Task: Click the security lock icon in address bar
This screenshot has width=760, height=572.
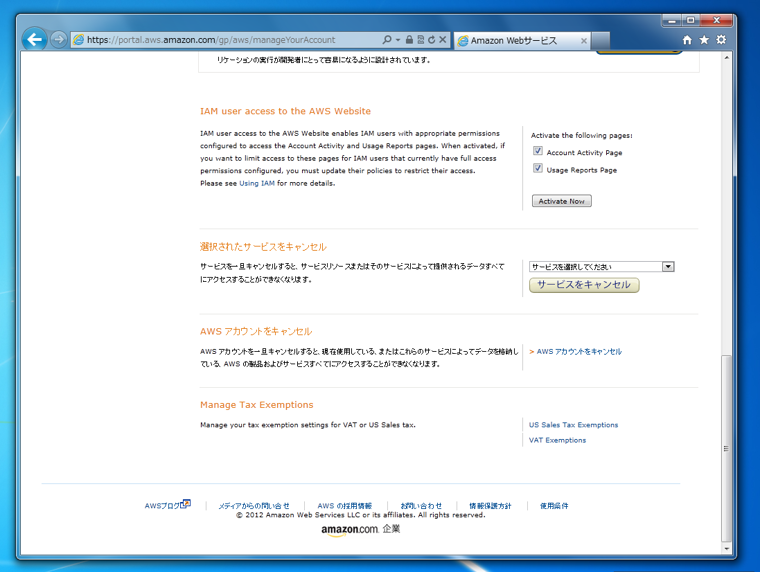Action: 409,40
